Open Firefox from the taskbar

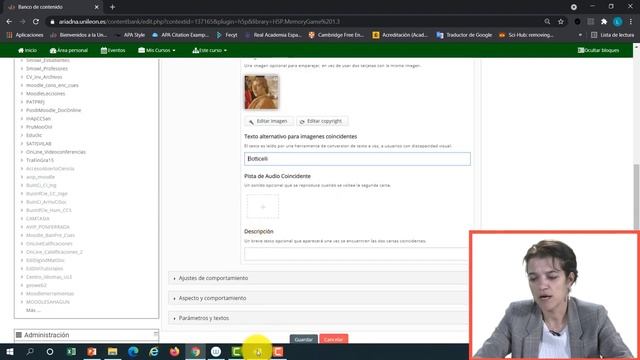pyautogui.click(x=174, y=351)
